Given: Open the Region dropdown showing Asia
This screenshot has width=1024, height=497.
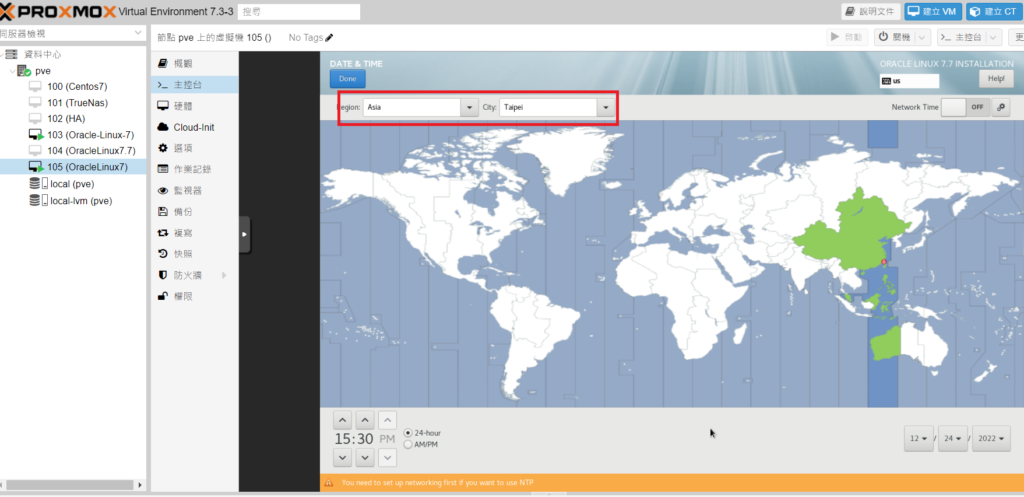Looking at the screenshot, I should click(x=421, y=107).
